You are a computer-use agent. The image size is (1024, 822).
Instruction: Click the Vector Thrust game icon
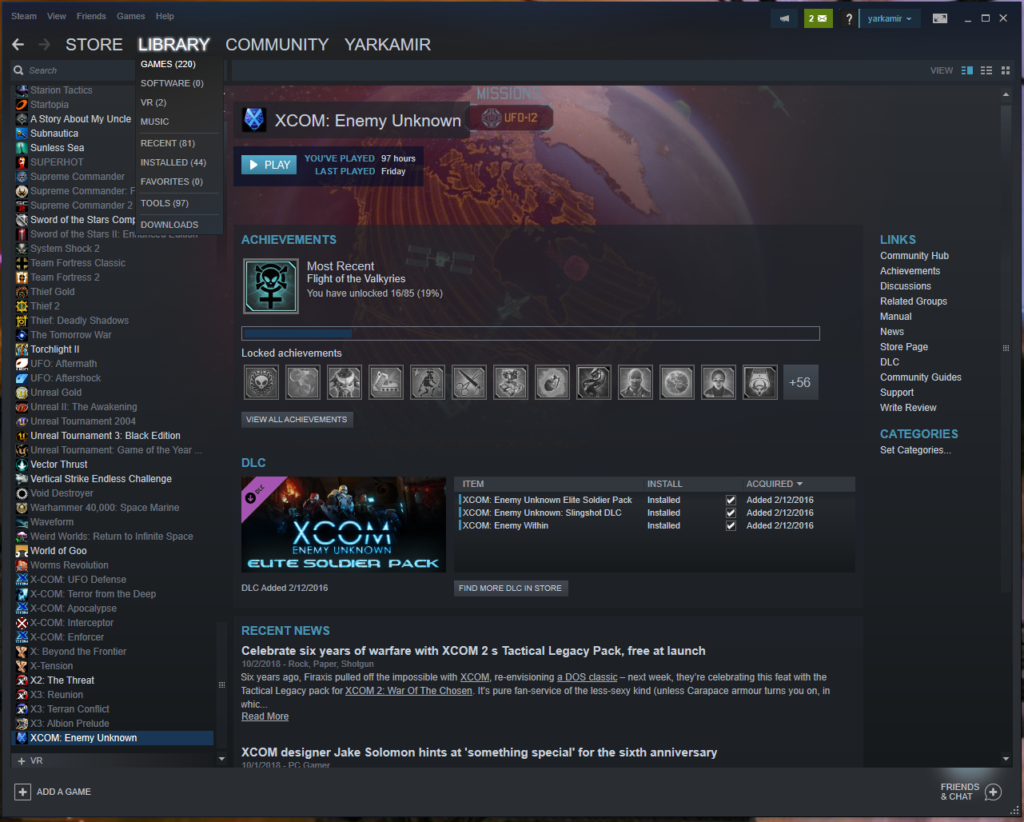[x=22, y=464]
